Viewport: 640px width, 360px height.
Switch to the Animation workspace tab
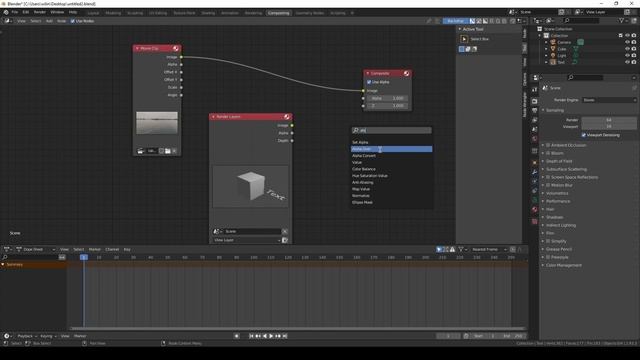230,13
